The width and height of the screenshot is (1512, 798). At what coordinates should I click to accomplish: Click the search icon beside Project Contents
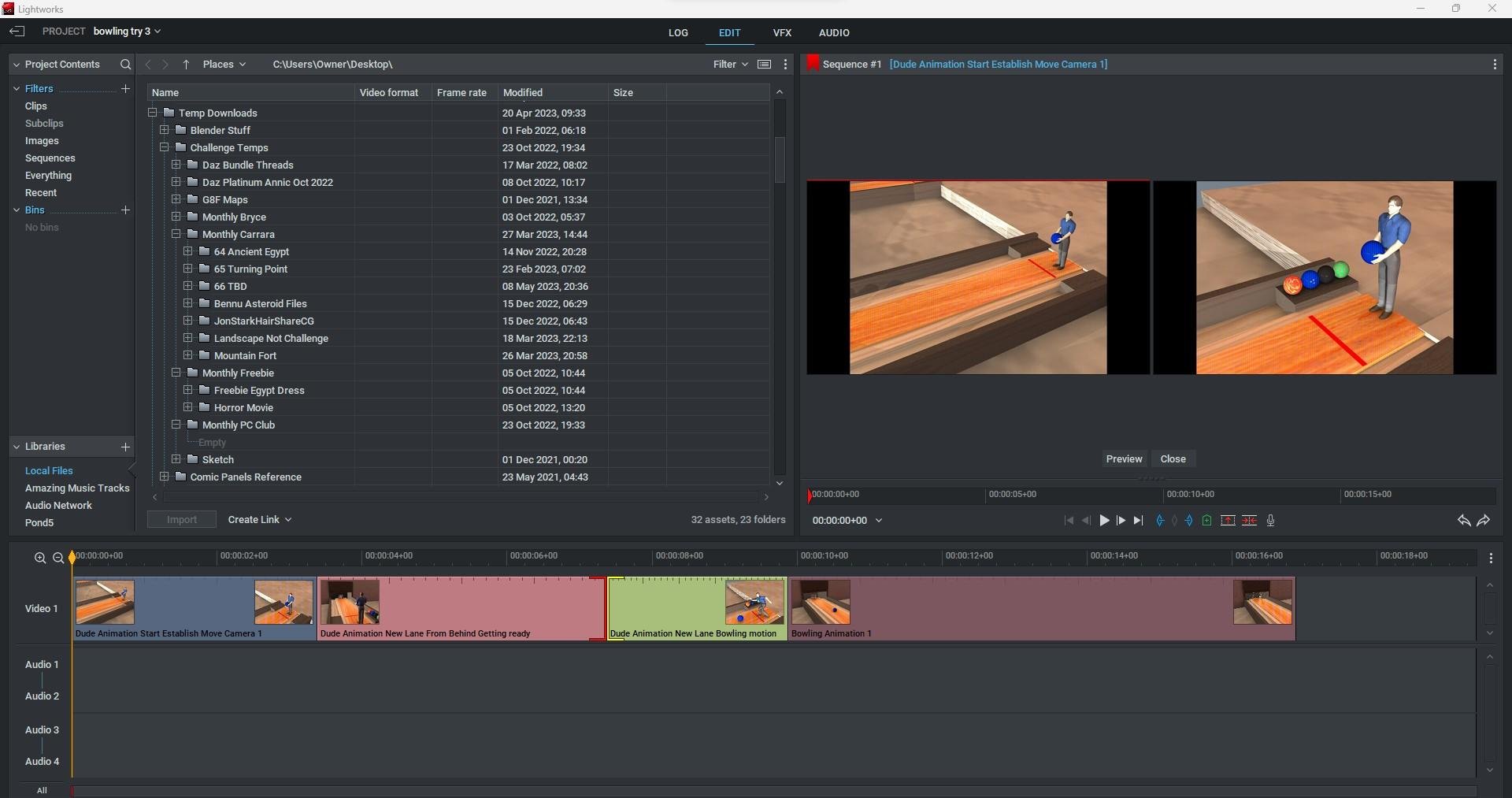coord(125,65)
